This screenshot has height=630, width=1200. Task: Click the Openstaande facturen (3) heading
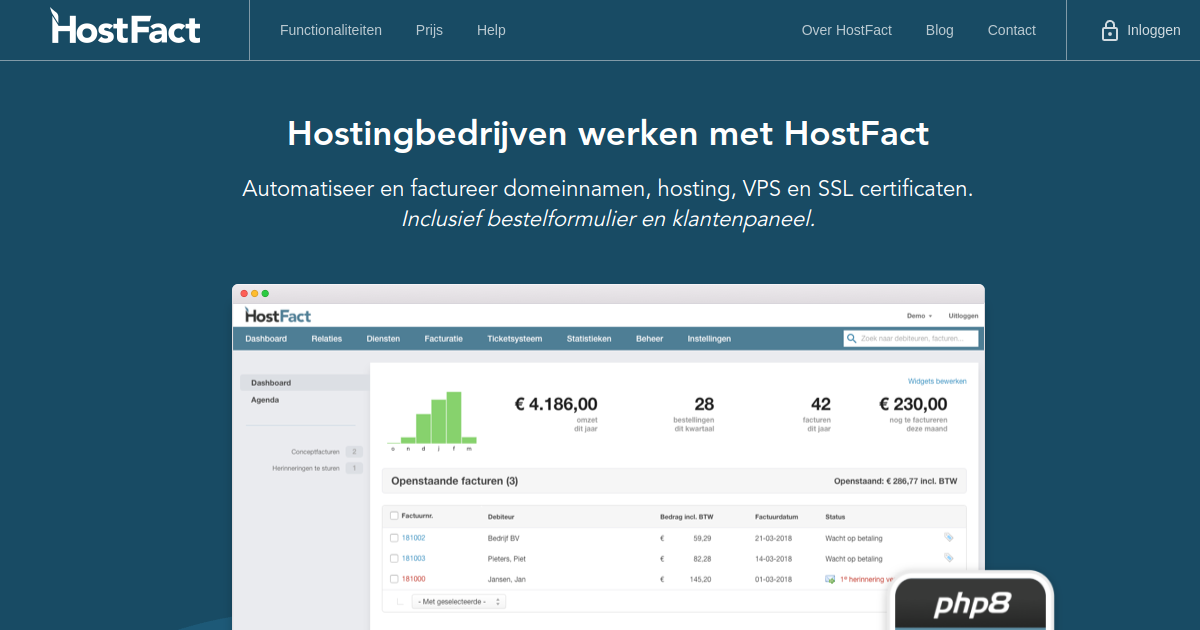point(454,481)
